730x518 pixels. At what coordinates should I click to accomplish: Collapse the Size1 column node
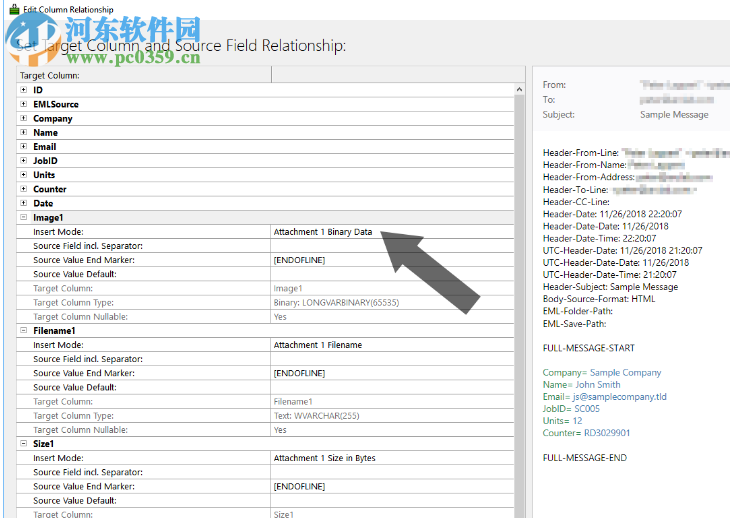point(23,443)
